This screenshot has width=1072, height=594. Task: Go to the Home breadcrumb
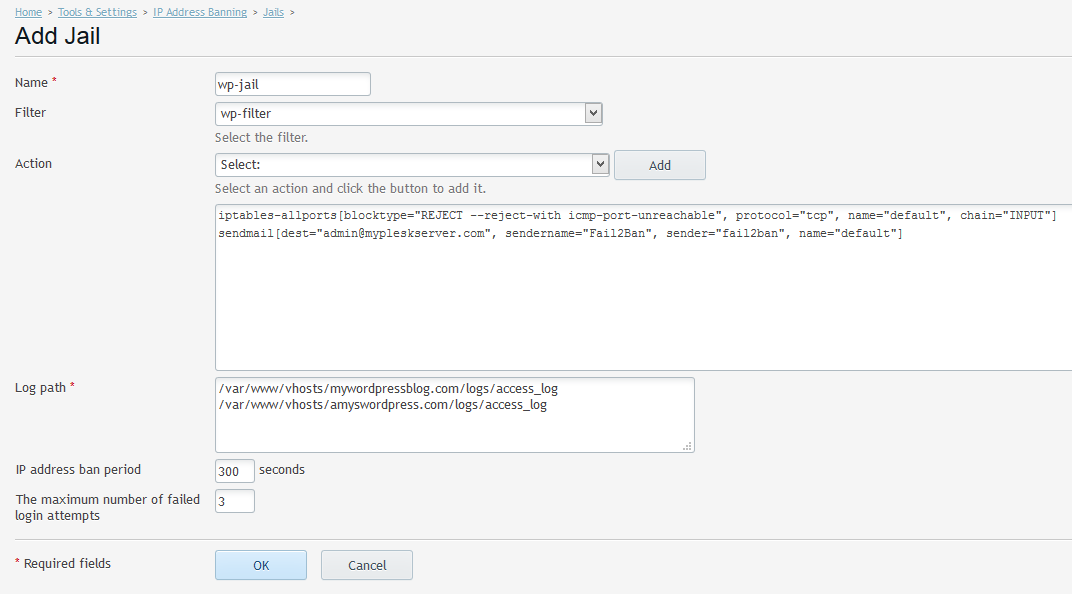tap(28, 12)
